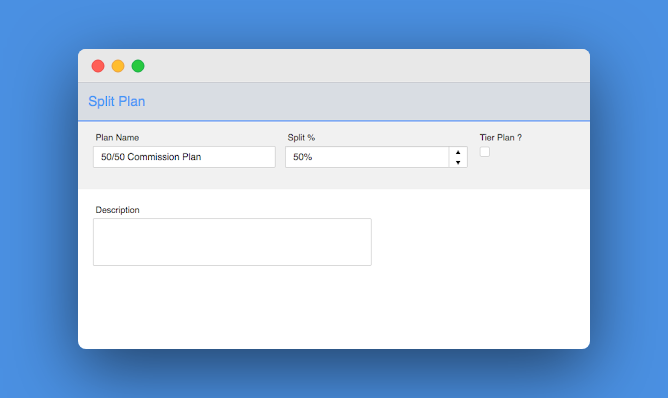Click into the Plan Name field
The height and width of the screenshot is (398, 668).
click(x=184, y=157)
